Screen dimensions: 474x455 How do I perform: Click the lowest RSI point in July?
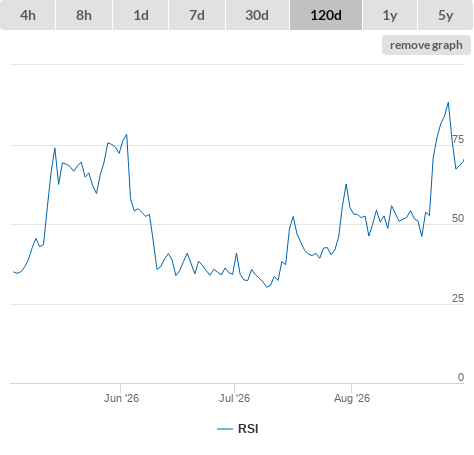[x=267, y=287]
